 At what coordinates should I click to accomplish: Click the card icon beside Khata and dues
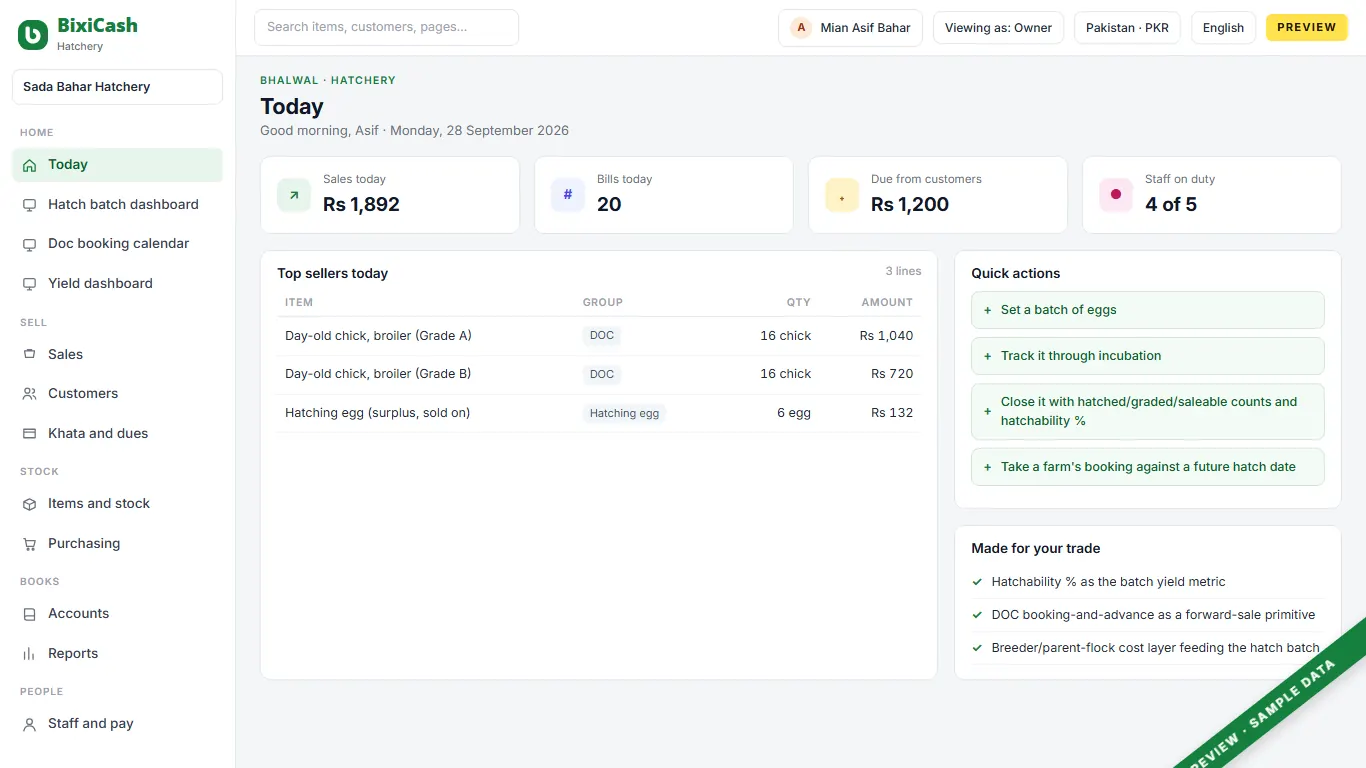(29, 434)
